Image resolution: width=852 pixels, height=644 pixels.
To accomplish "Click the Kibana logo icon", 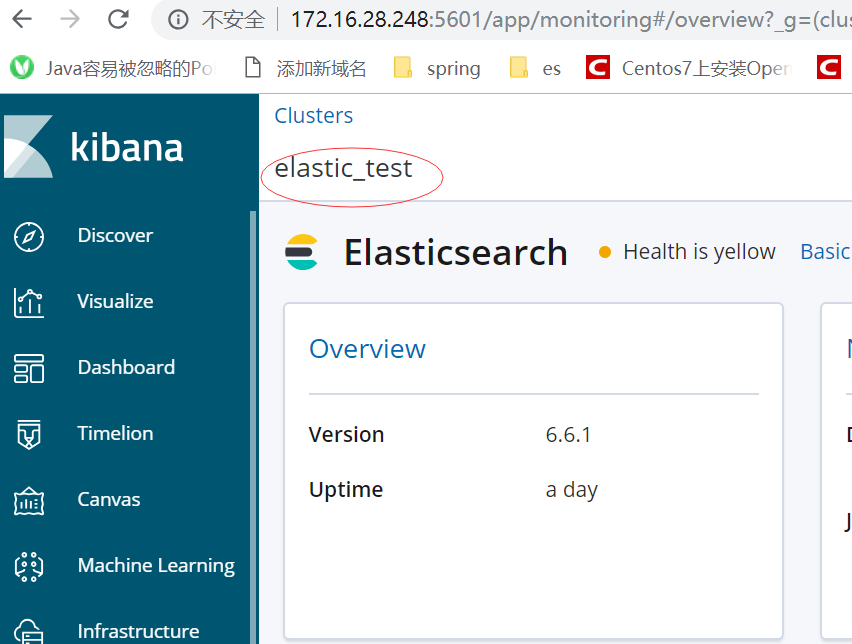I will point(29,146).
